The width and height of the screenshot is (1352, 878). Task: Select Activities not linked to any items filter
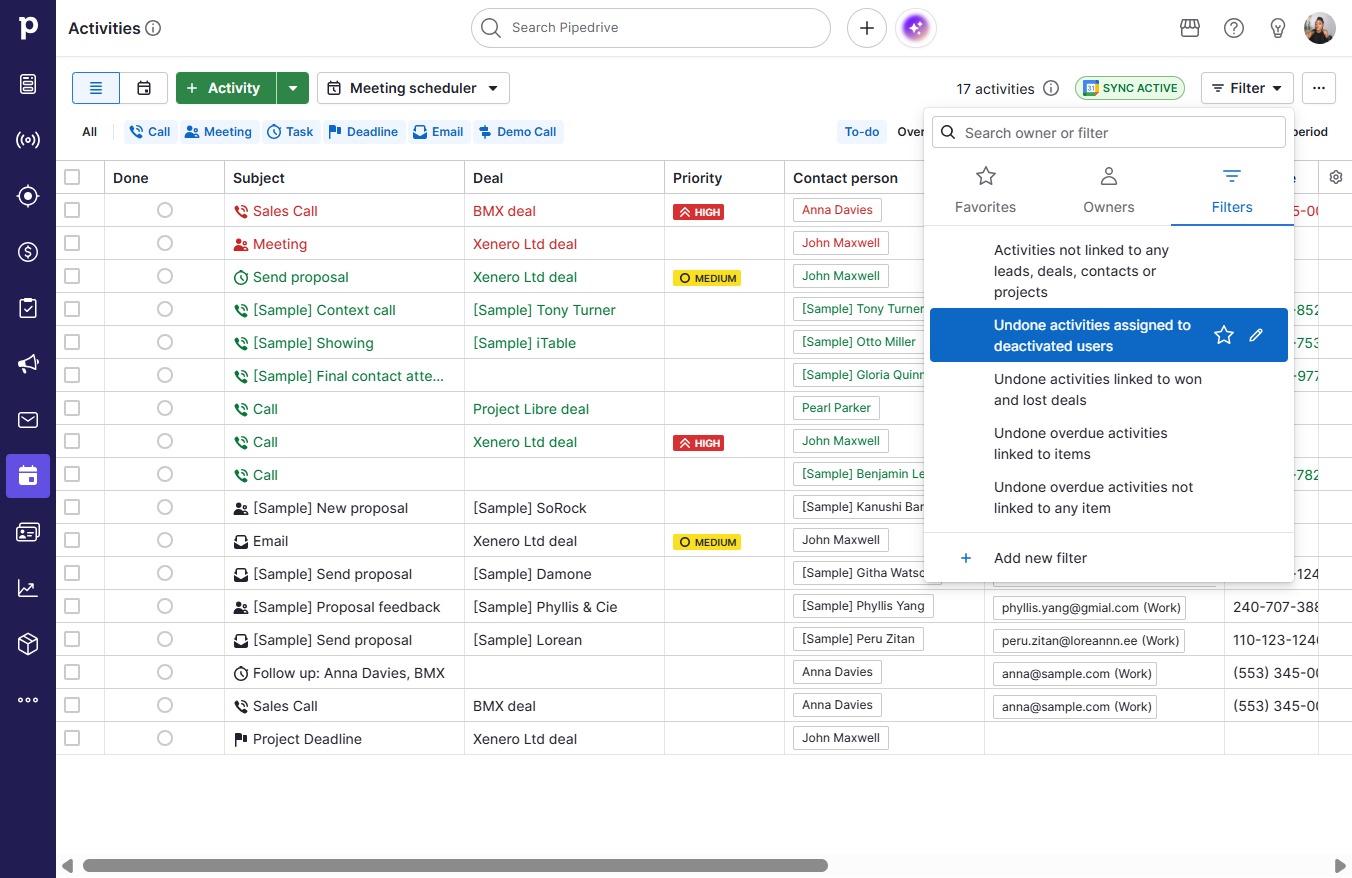1109,271
